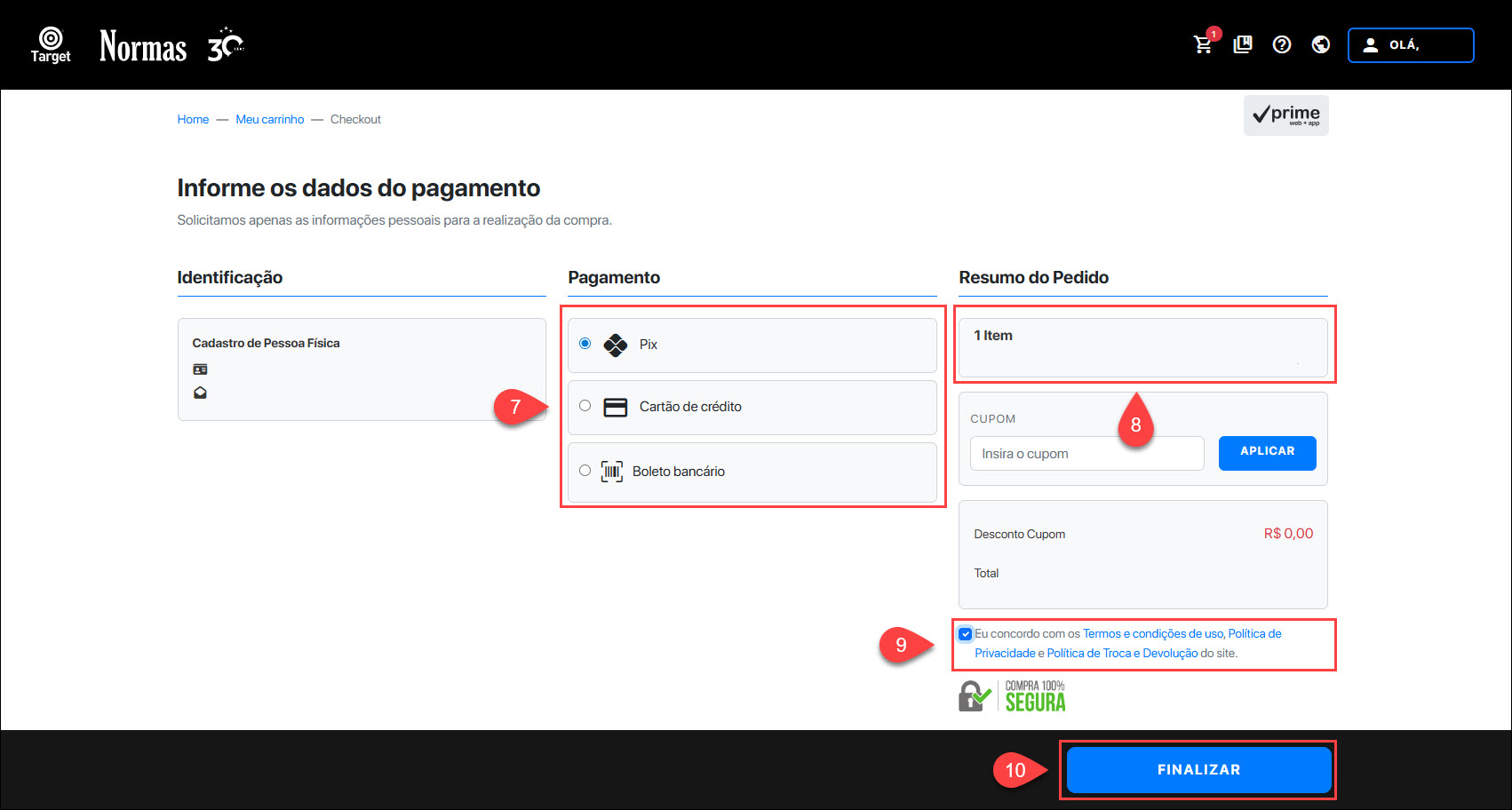Select Cartão de crédito payment option

coord(585,406)
